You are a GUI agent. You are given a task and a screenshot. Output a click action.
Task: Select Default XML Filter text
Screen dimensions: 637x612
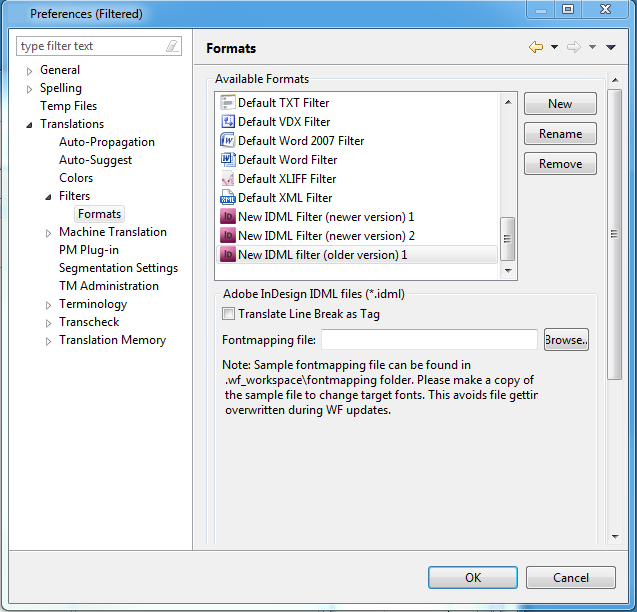click(285, 197)
